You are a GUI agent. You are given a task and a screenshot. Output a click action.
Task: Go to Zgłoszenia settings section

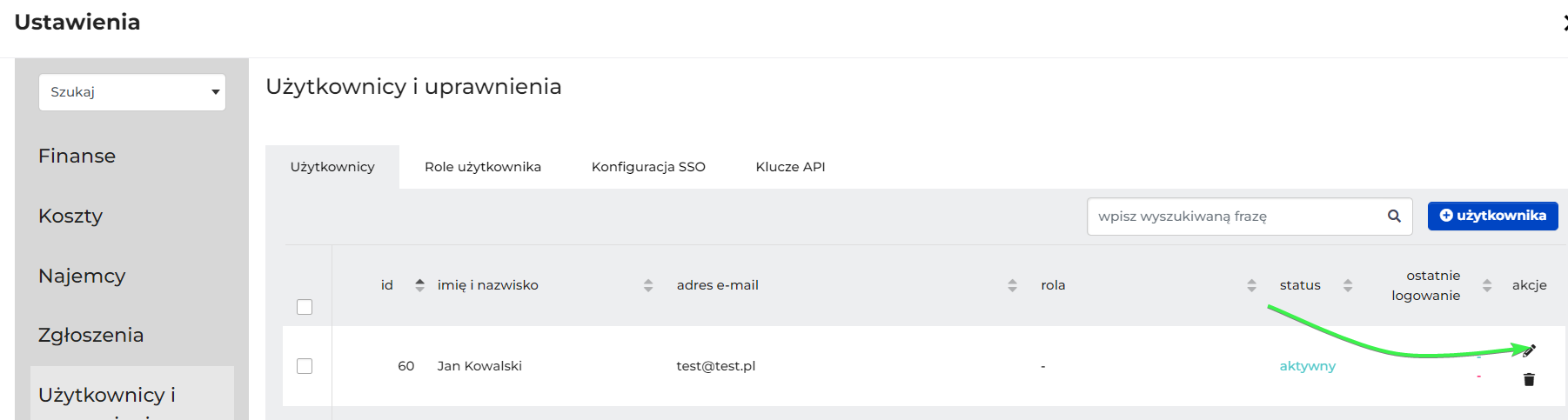coord(90,335)
